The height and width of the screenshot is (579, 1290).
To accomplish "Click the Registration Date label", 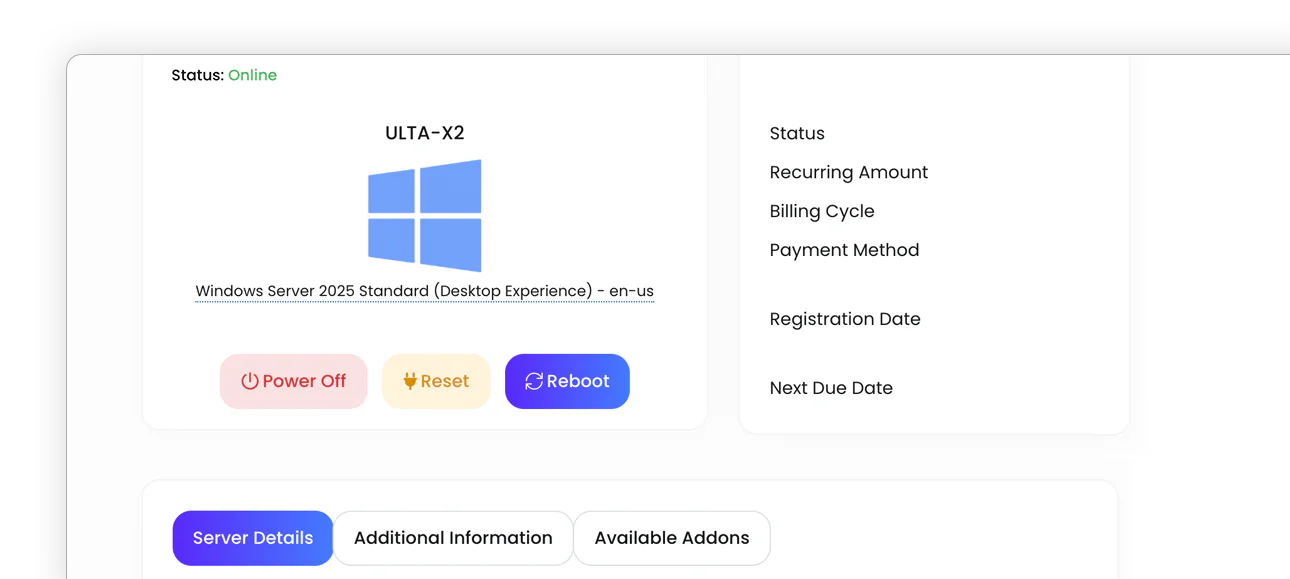I will tap(845, 318).
